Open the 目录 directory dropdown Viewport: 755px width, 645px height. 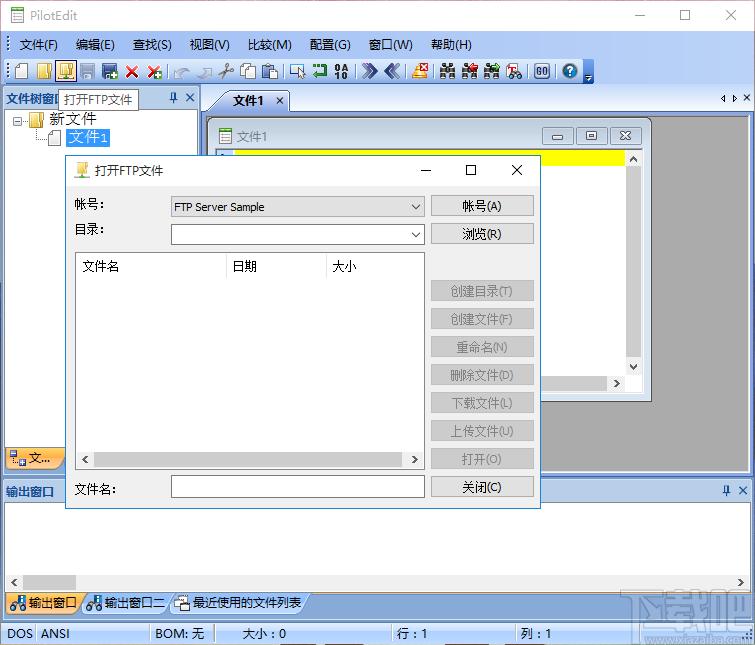[x=416, y=235]
